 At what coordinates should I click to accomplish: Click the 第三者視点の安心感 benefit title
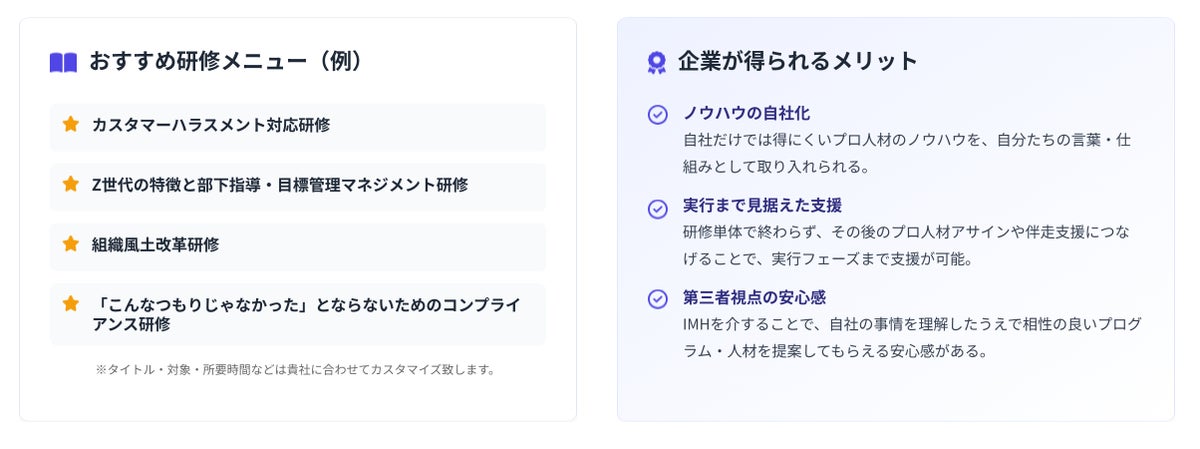[754, 297]
